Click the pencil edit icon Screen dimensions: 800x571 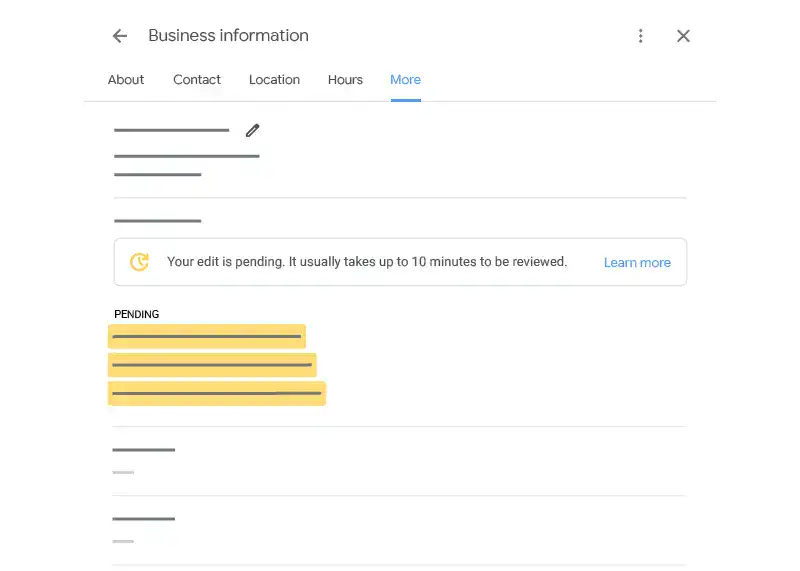tap(252, 130)
